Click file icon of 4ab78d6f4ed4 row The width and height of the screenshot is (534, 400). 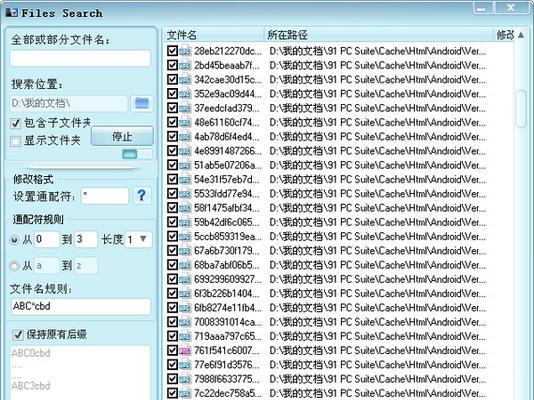[185, 137]
